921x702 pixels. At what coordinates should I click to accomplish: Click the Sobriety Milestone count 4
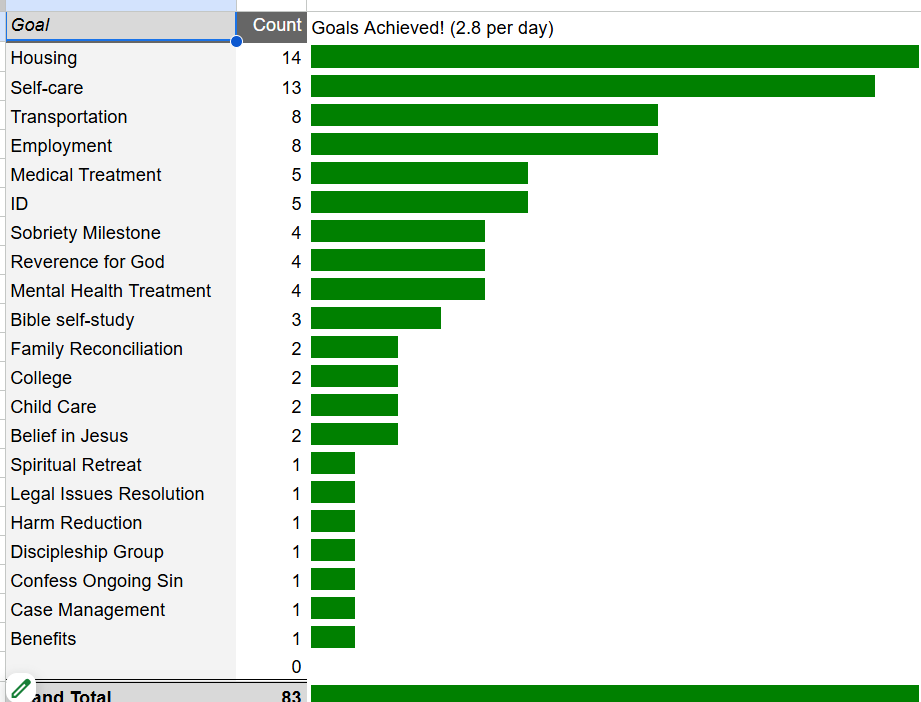coord(296,232)
